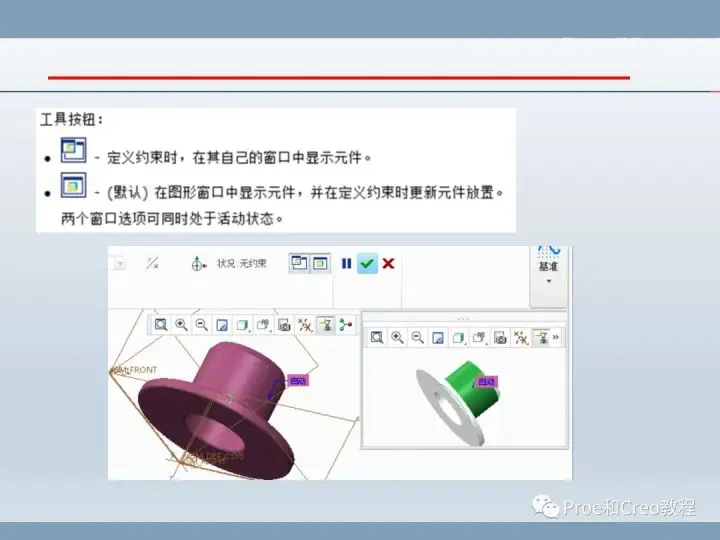The height and width of the screenshot is (540, 720).
Task: Click the 3D dragger toggle icon
Action: tap(198, 264)
